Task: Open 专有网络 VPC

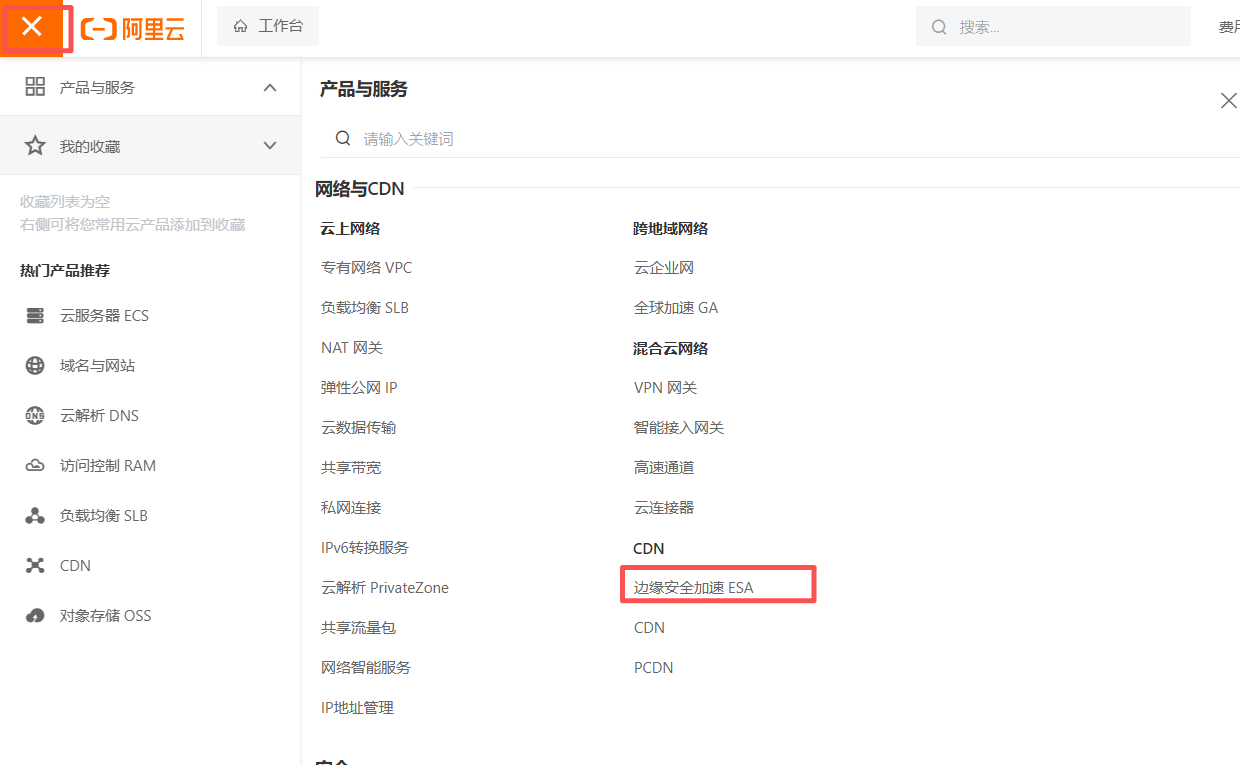Action: pyautogui.click(x=366, y=268)
